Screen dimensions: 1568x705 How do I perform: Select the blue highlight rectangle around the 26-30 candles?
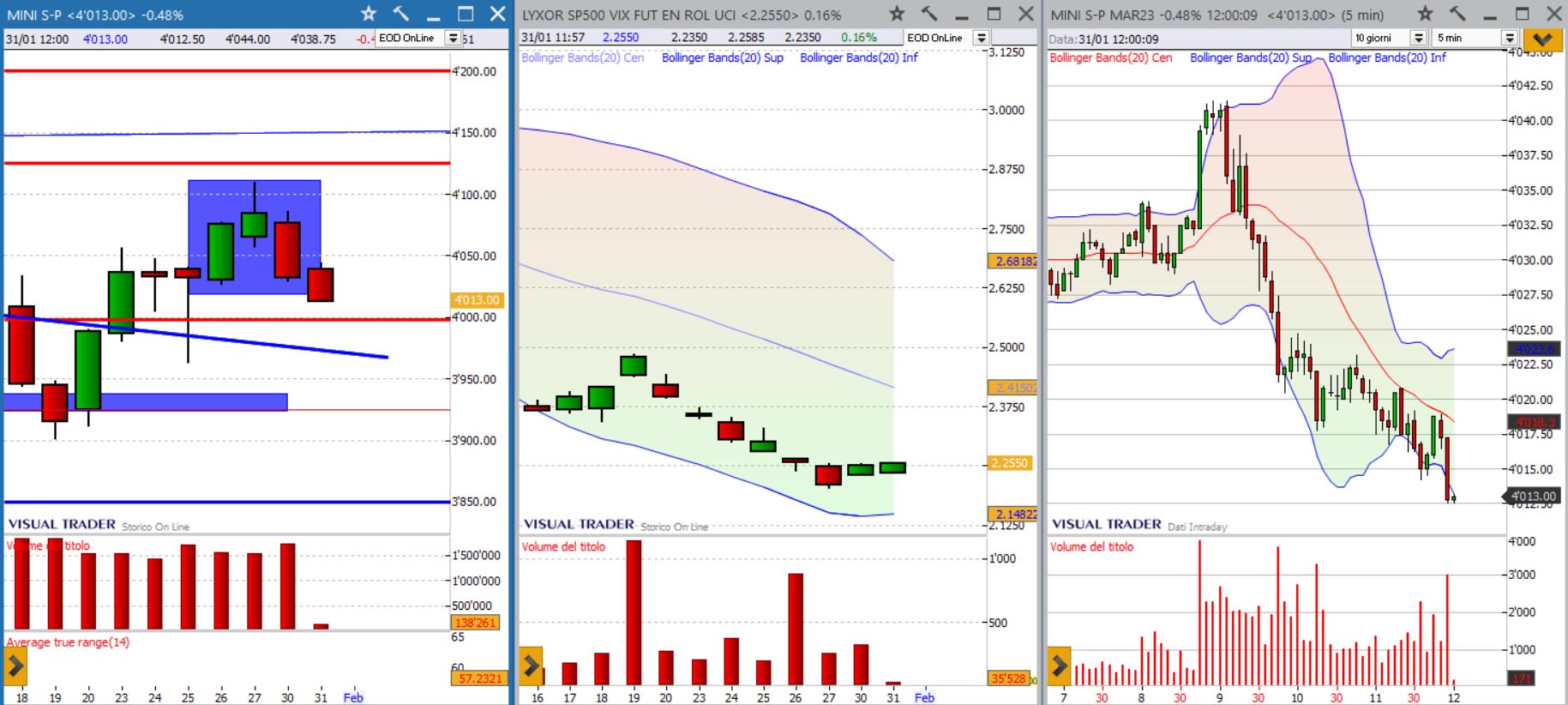pos(255,238)
